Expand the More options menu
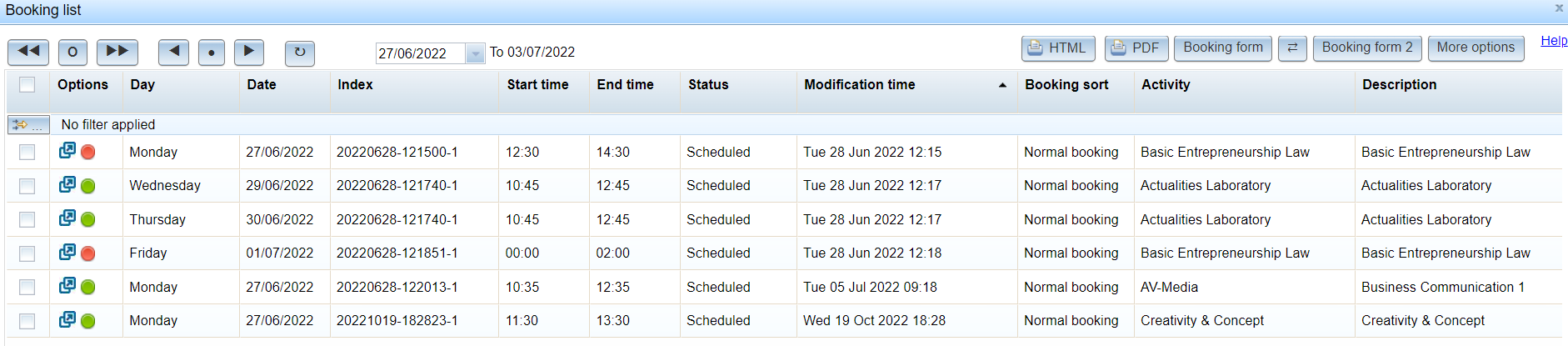Screen dimensions: 1568x346 (1476, 48)
